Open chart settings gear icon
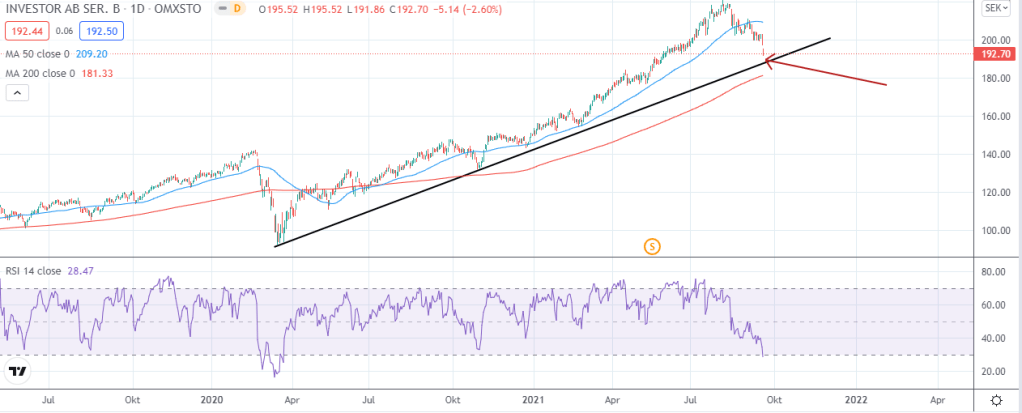The width and height of the screenshot is (1022, 413). 995,399
